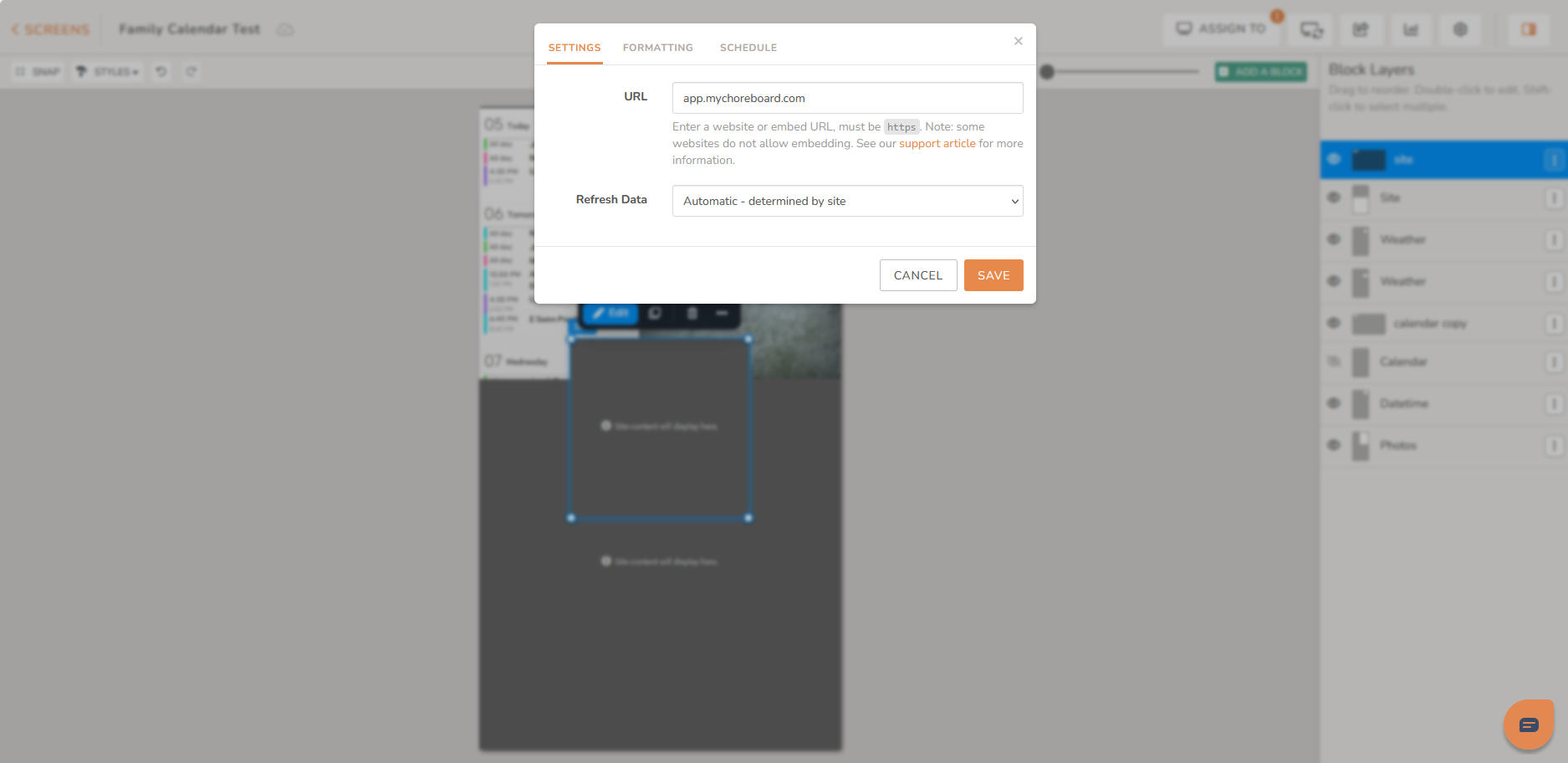Hide the calendar copy layer

coord(1334,323)
